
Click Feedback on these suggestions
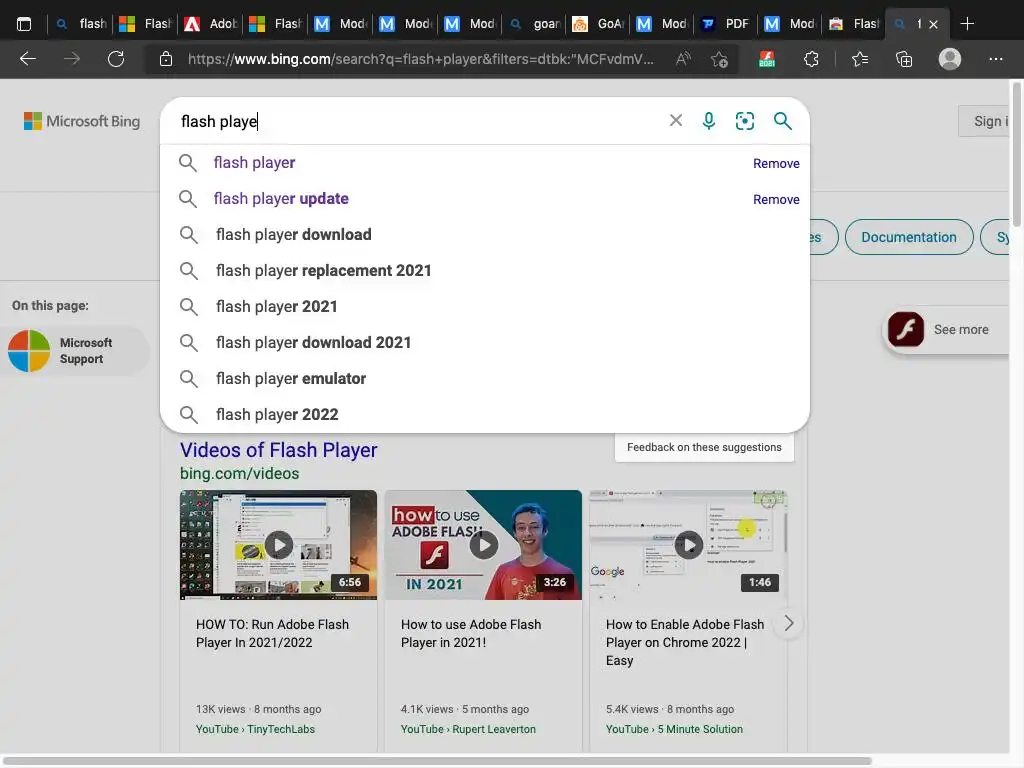[x=704, y=447]
